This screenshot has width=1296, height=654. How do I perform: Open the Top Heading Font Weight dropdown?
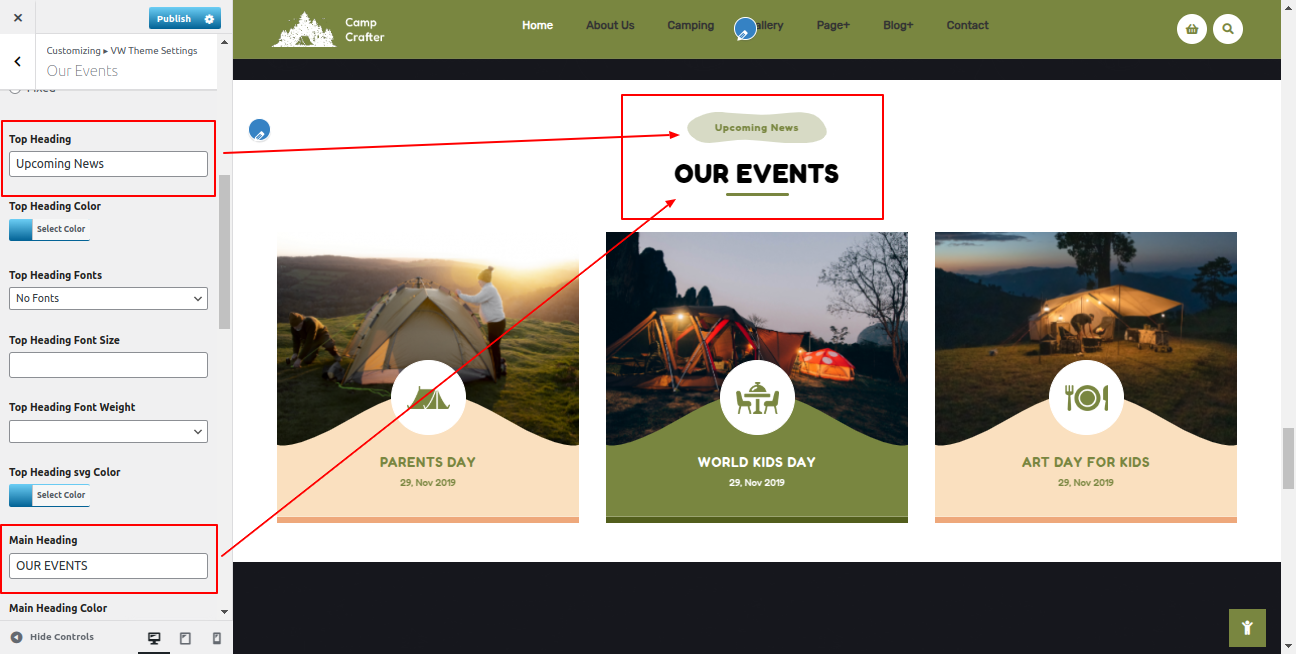coord(108,431)
